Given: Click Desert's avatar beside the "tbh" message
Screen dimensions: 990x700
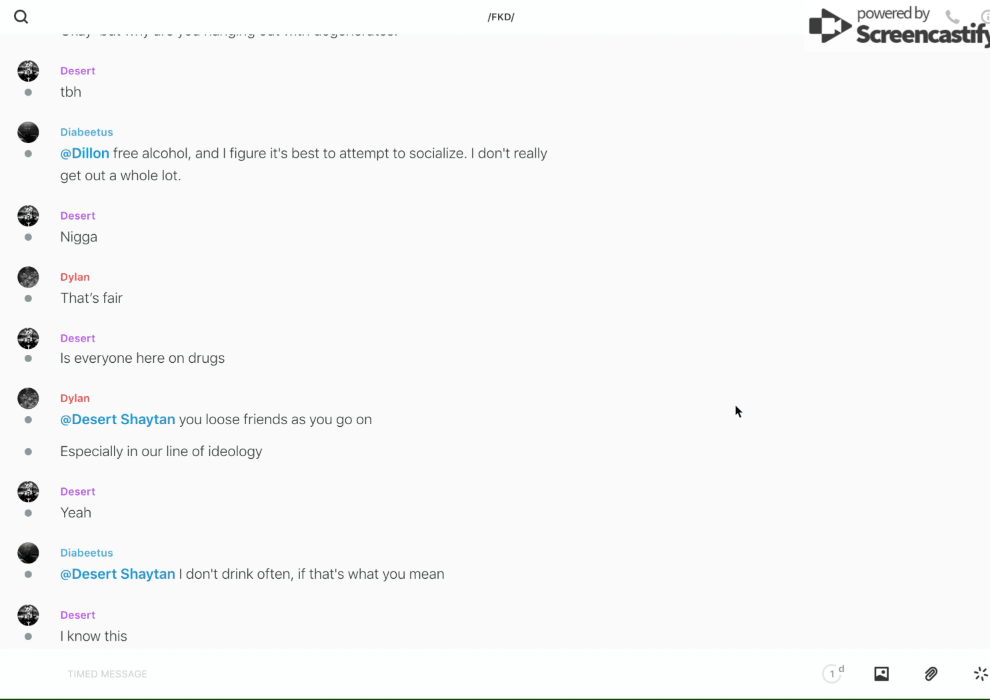Looking at the screenshot, I should (x=28, y=71).
